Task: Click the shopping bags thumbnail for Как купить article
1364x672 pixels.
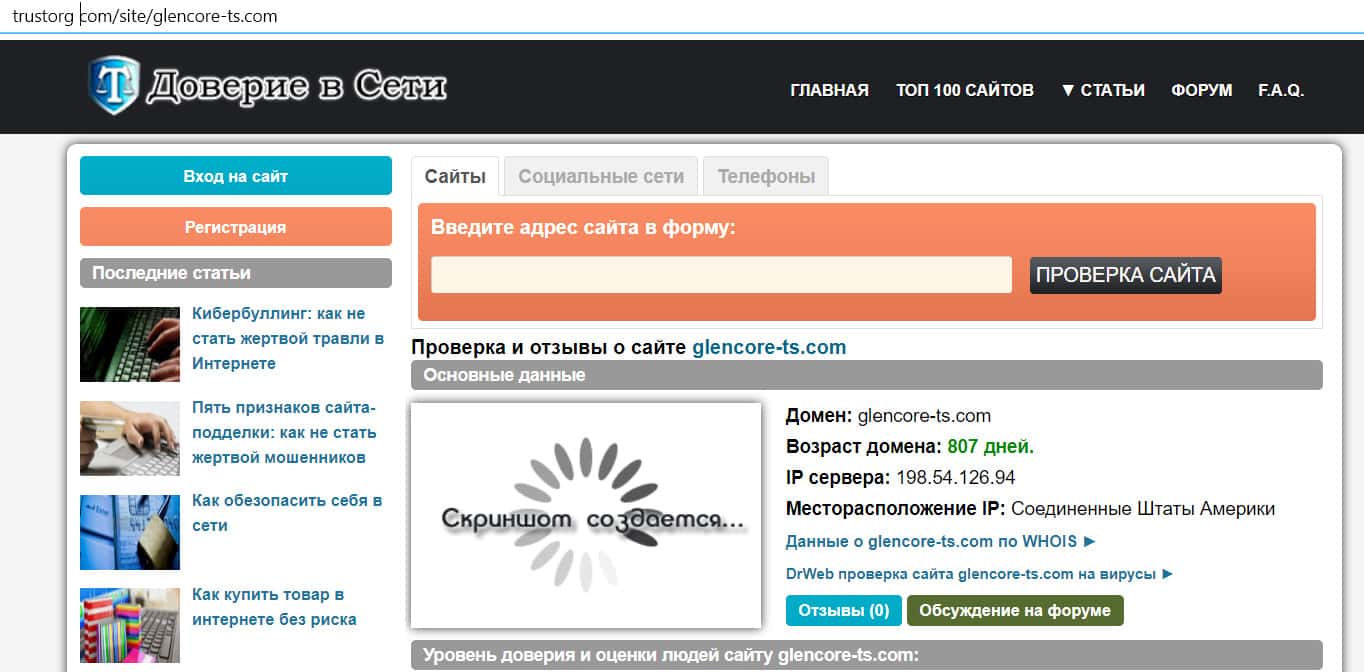Action: tap(130, 626)
